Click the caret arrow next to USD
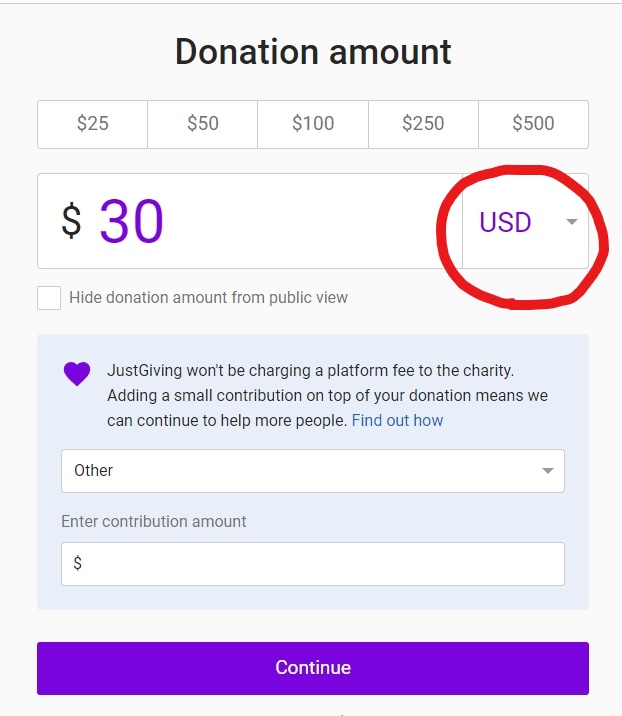Image resolution: width=622 pixels, height=716 pixels. click(x=572, y=222)
